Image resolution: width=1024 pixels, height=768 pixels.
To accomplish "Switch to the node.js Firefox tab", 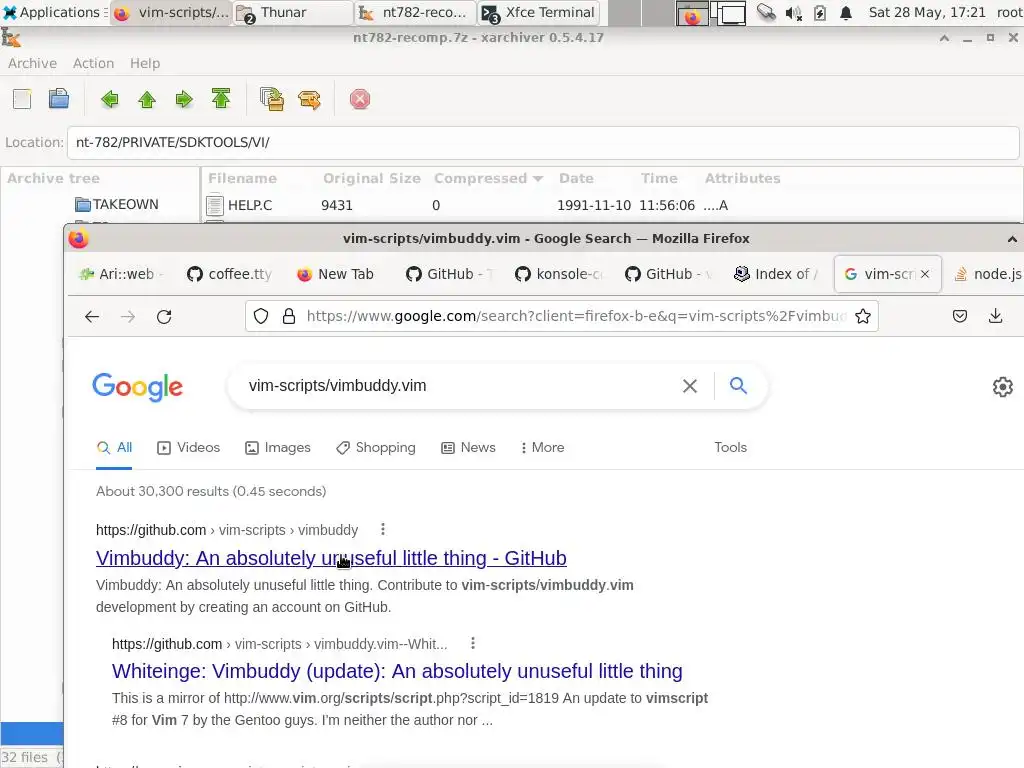I will click(x=986, y=274).
